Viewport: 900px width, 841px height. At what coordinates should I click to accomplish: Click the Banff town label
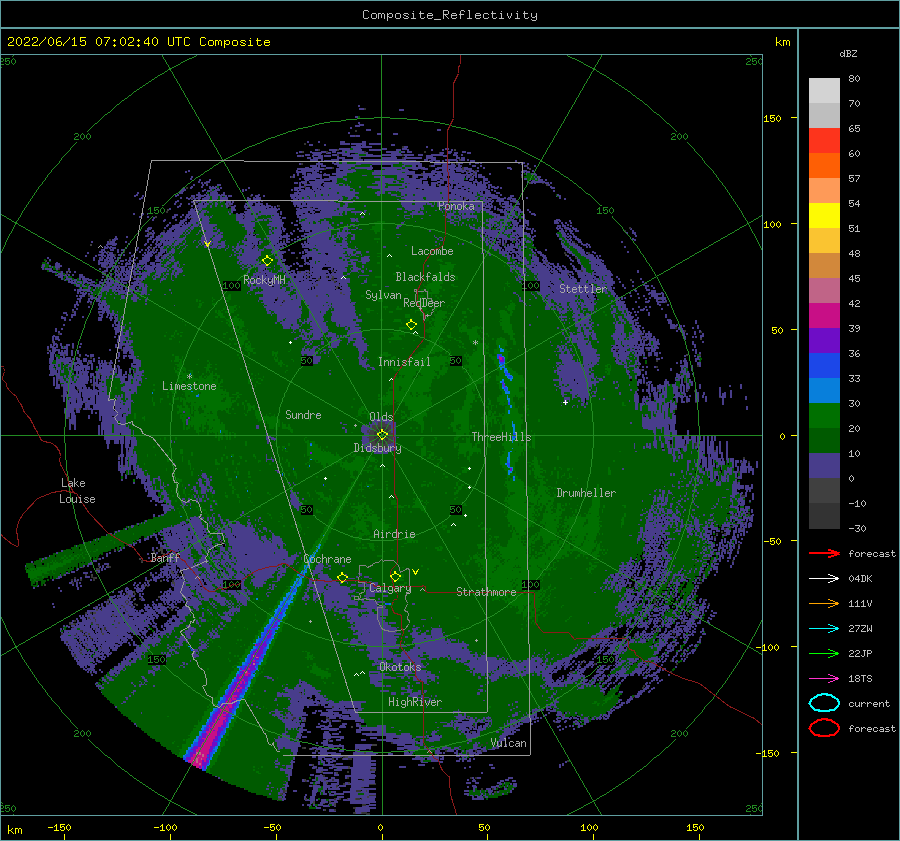[x=165, y=557]
